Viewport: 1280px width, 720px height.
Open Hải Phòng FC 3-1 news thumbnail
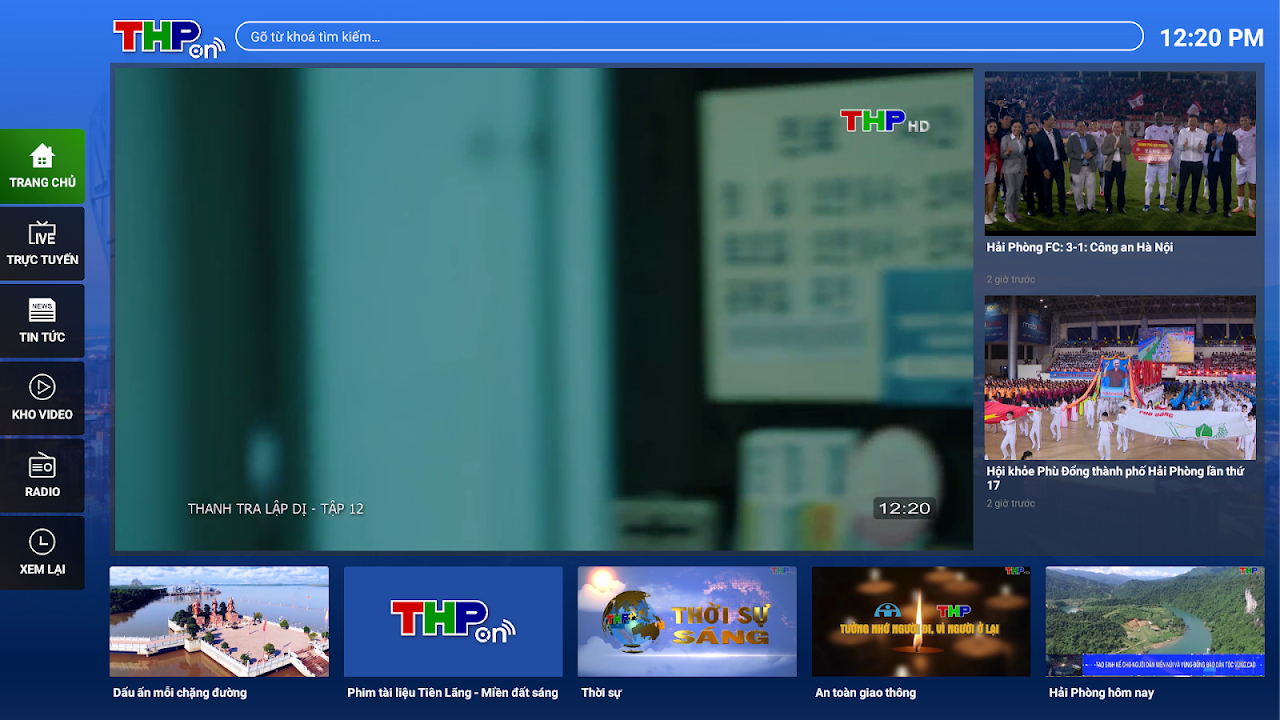1120,153
